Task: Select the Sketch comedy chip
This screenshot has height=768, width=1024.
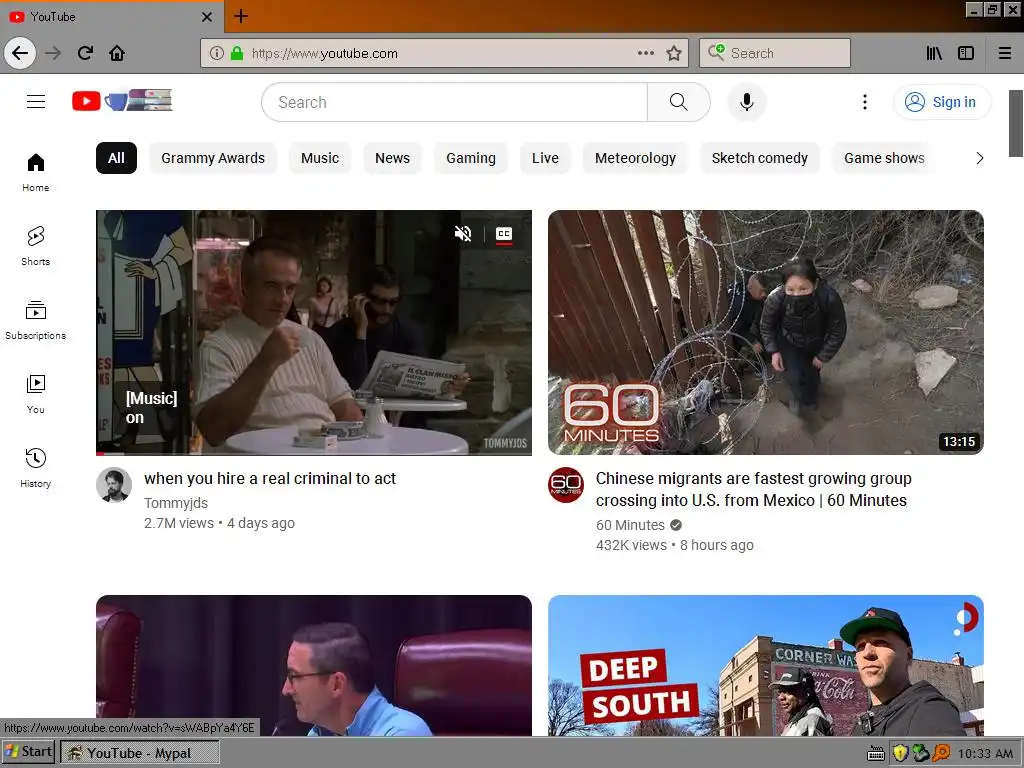Action: click(x=760, y=158)
